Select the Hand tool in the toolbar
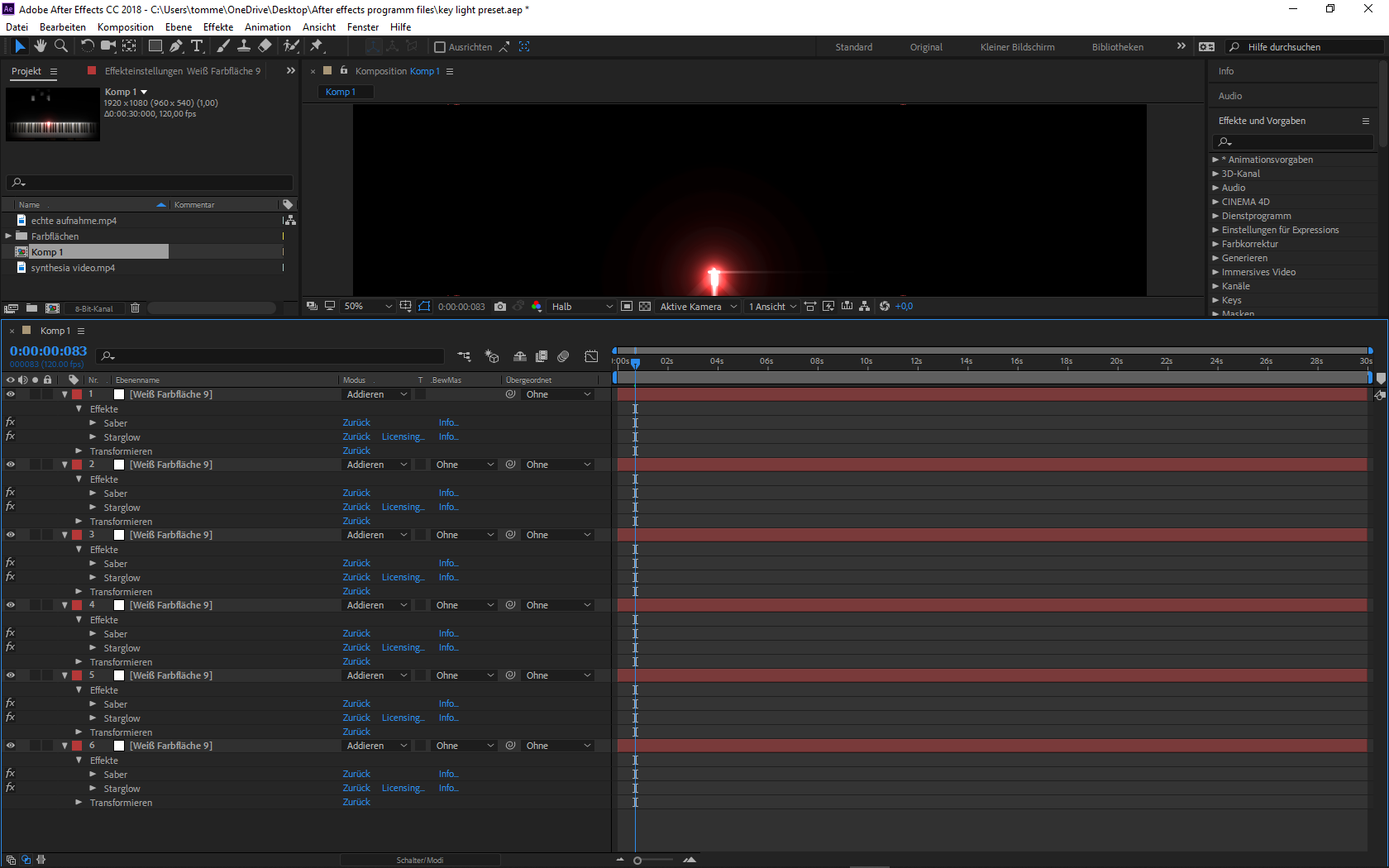The height and width of the screenshot is (868, 1389). [x=39, y=46]
